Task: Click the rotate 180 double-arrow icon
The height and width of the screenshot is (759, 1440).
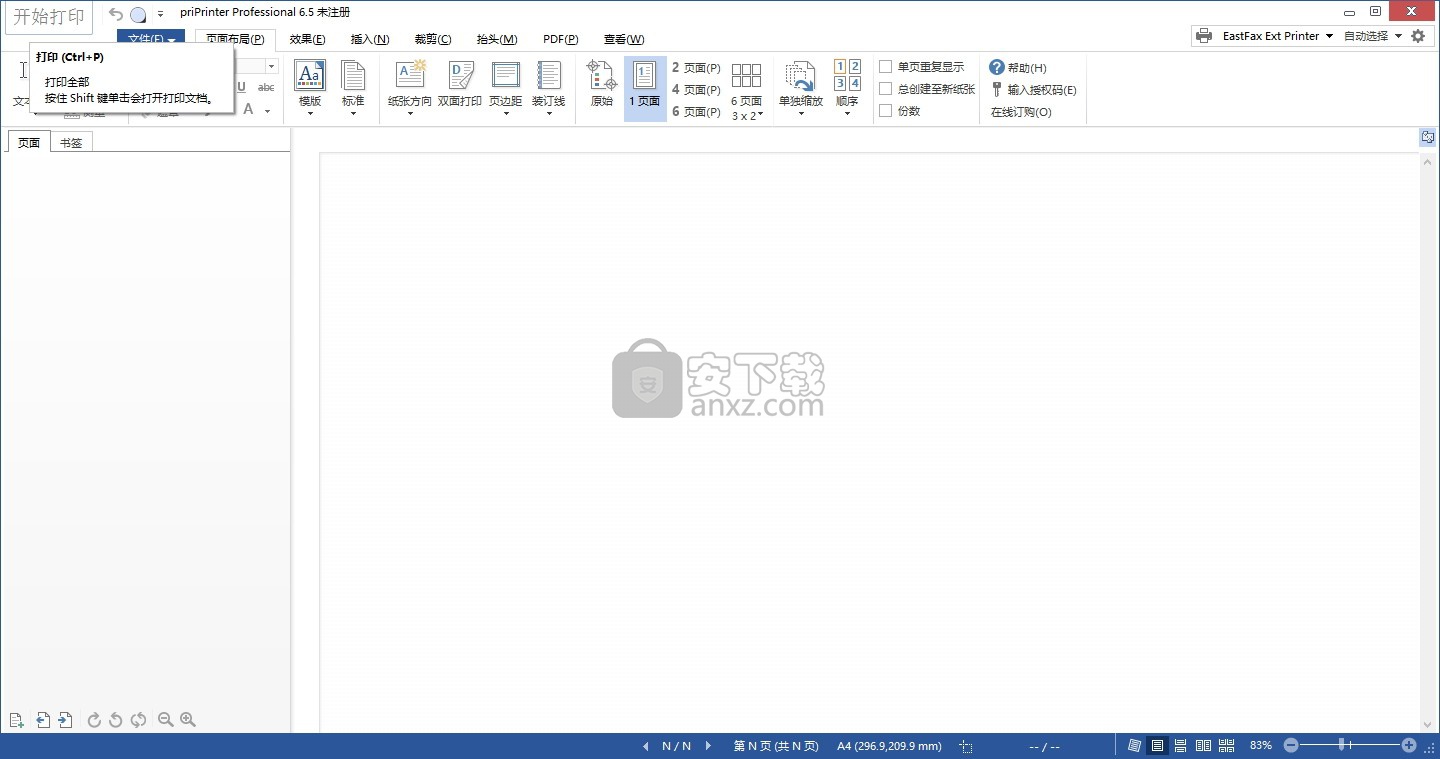Action: 139,720
